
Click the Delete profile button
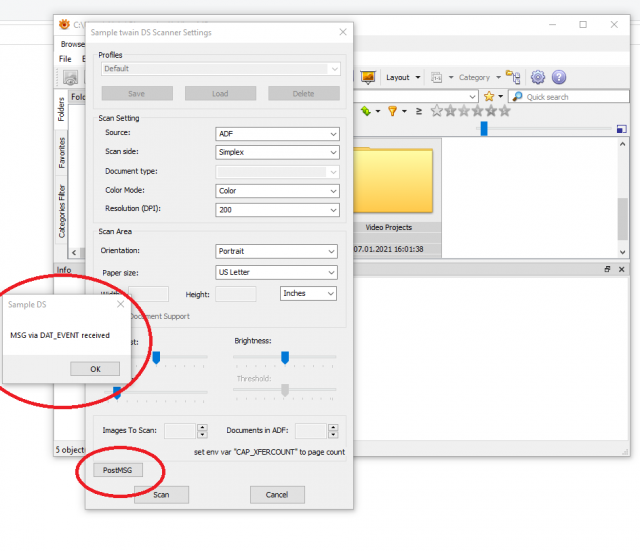304,93
